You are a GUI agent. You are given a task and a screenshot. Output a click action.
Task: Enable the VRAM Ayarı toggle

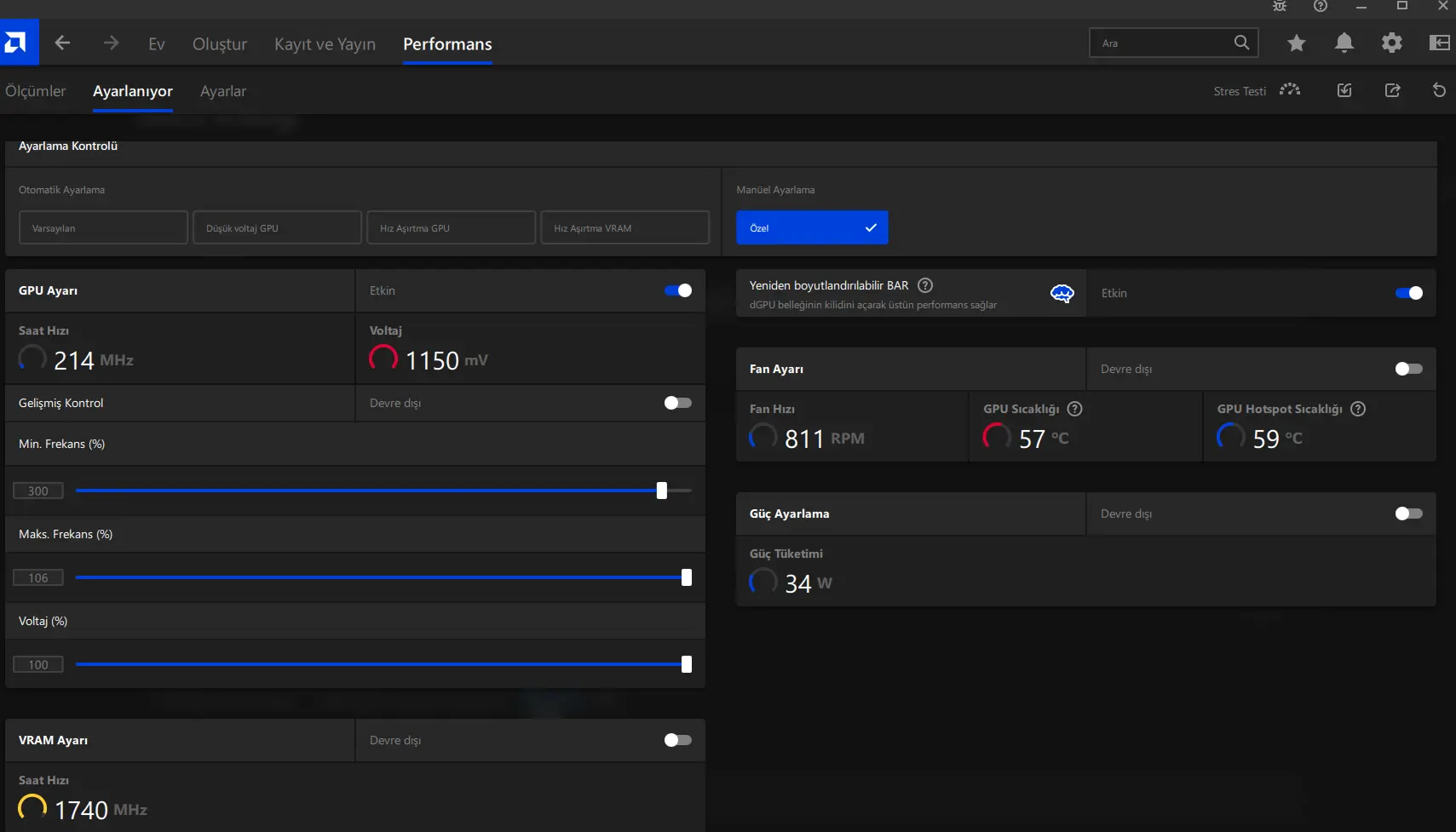[x=678, y=740]
